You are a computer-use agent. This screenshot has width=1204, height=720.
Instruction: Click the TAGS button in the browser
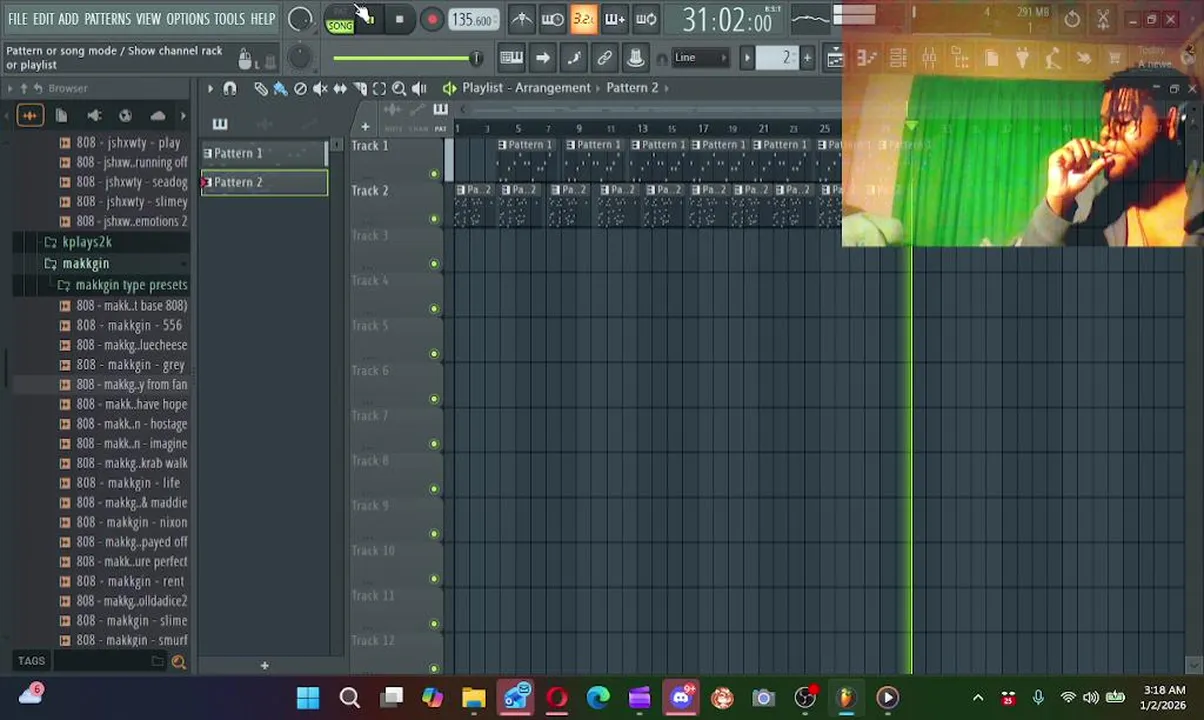[31, 661]
